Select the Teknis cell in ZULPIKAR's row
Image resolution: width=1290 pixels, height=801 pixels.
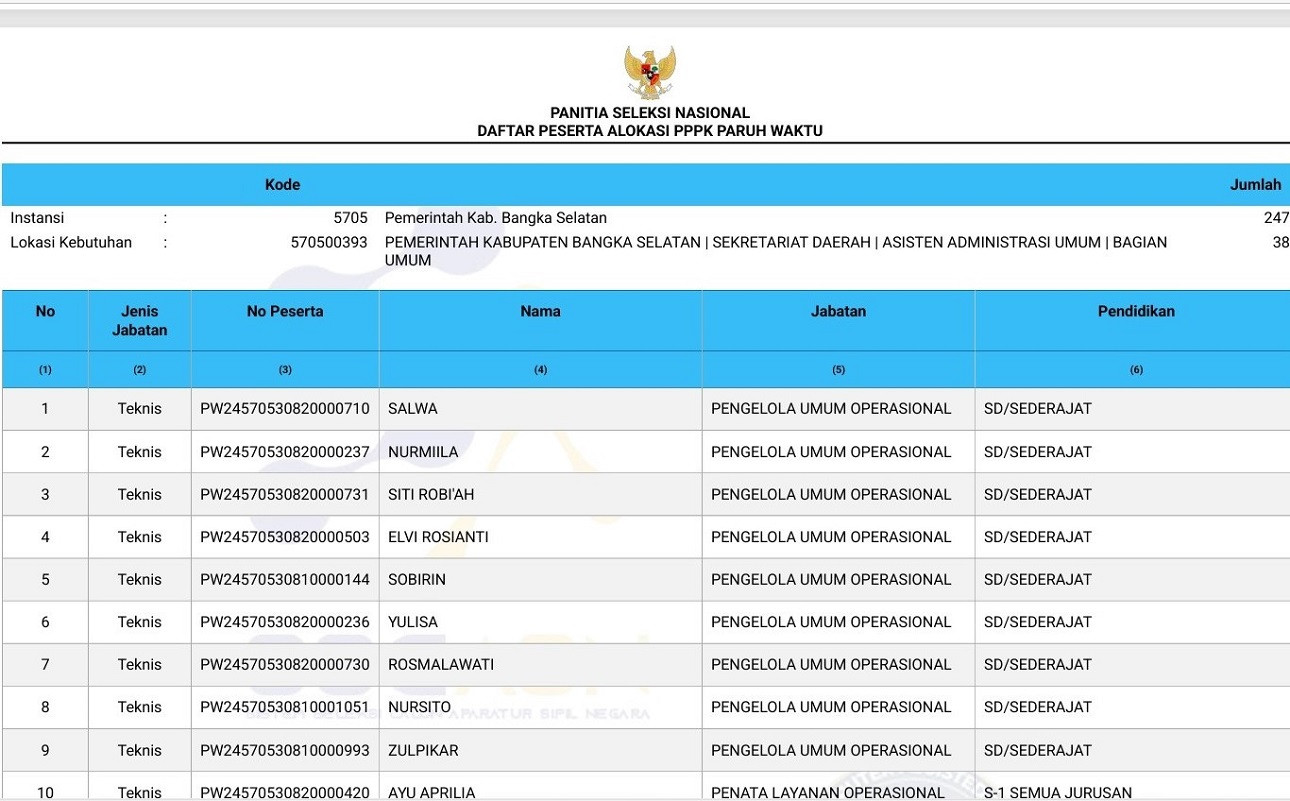click(x=139, y=750)
